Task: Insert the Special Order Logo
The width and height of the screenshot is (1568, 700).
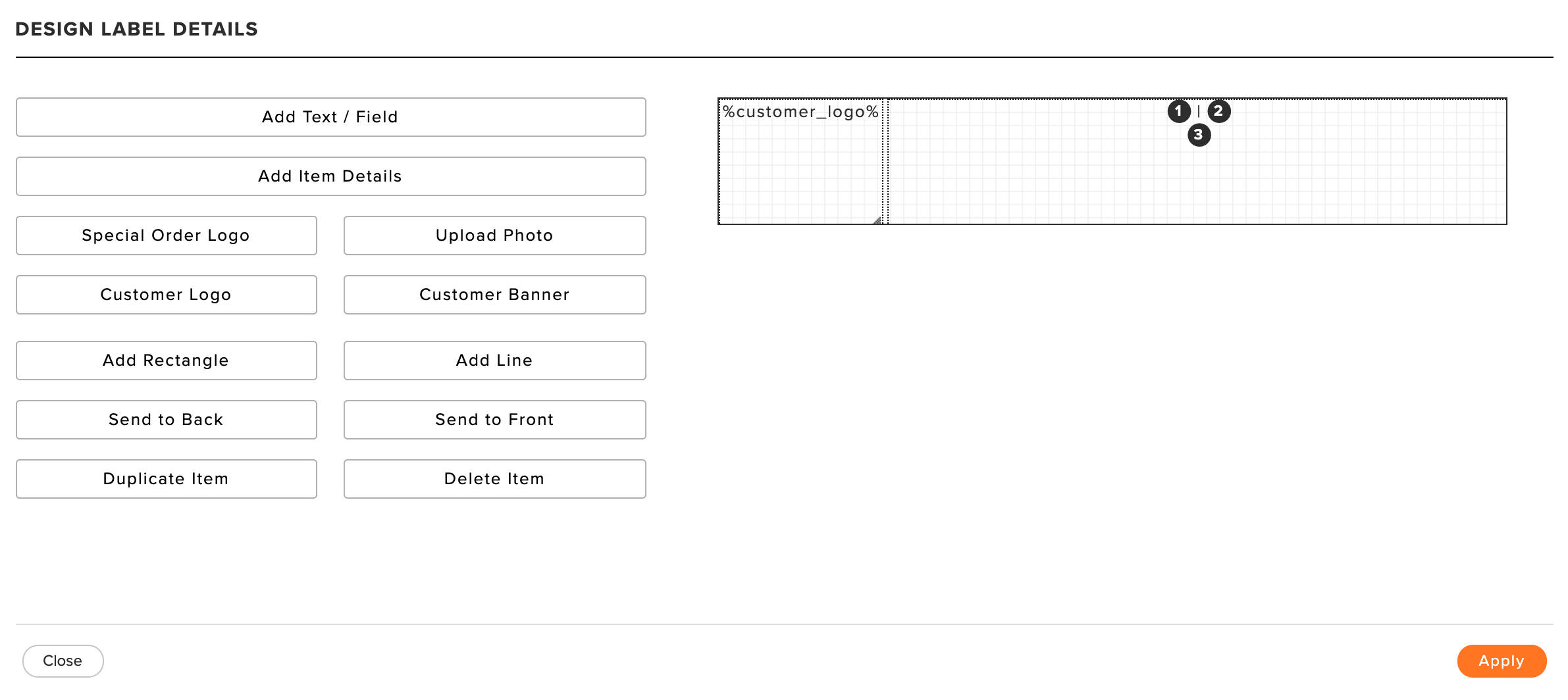Action: [166, 236]
